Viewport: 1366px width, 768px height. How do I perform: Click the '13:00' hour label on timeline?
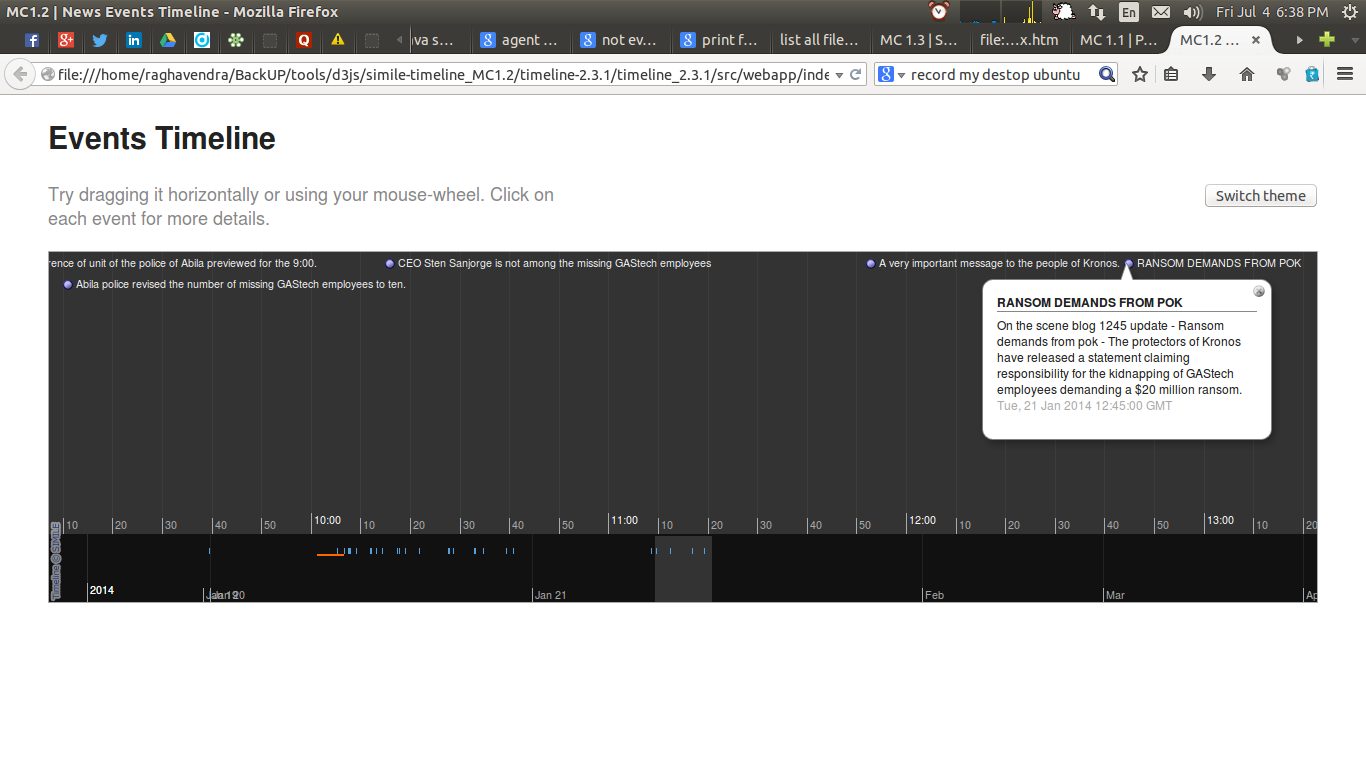click(1220, 520)
